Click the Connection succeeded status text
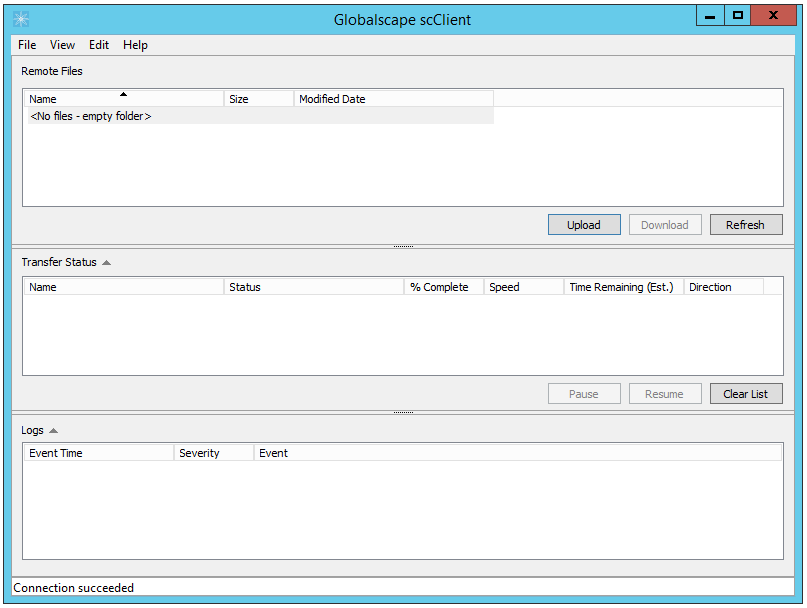This screenshot has height=608, width=807. [x=74, y=588]
